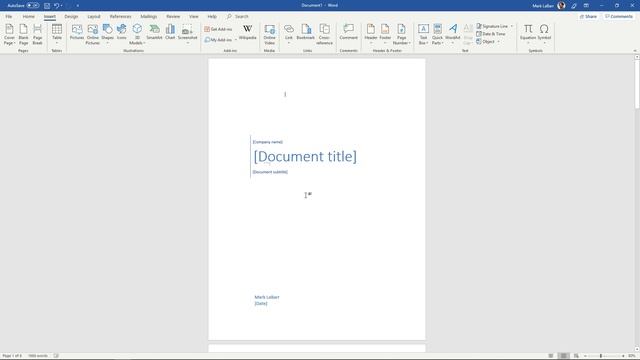Switch to Print Layout view

[x=563, y=356]
